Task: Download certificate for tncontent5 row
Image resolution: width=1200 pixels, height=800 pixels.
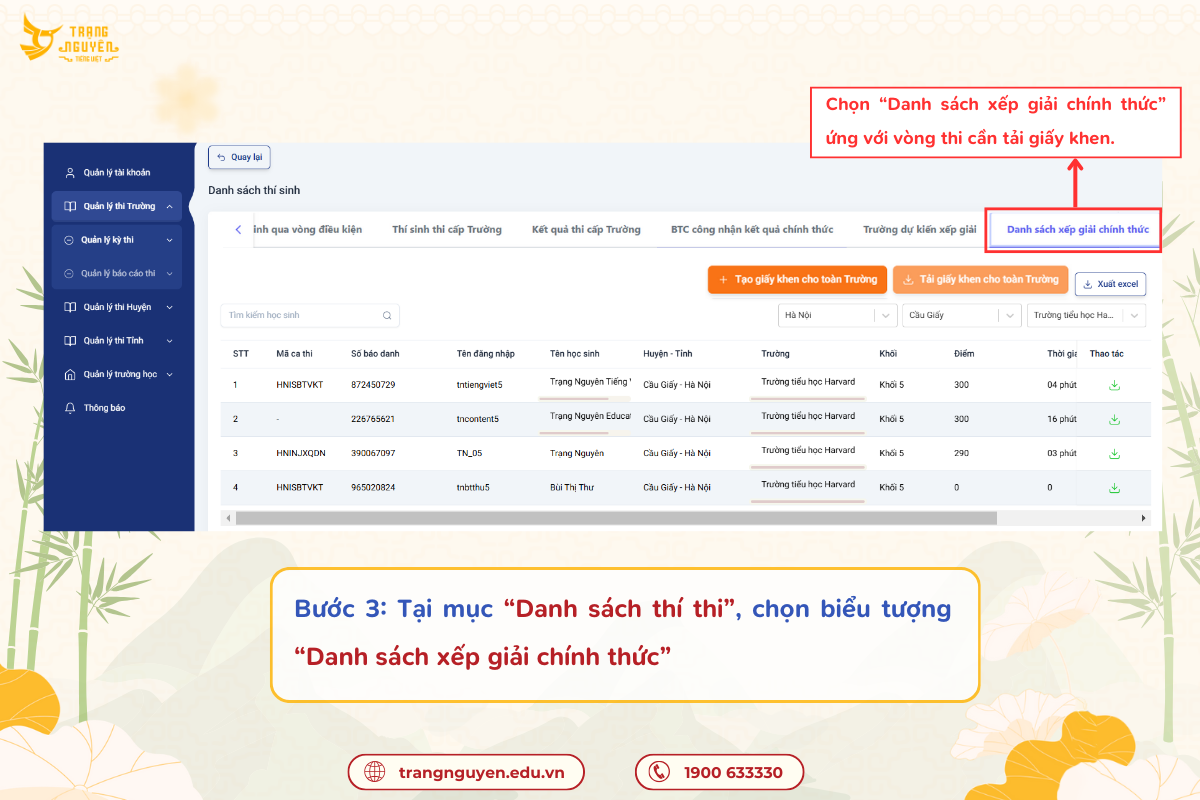Action: click(1114, 419)
